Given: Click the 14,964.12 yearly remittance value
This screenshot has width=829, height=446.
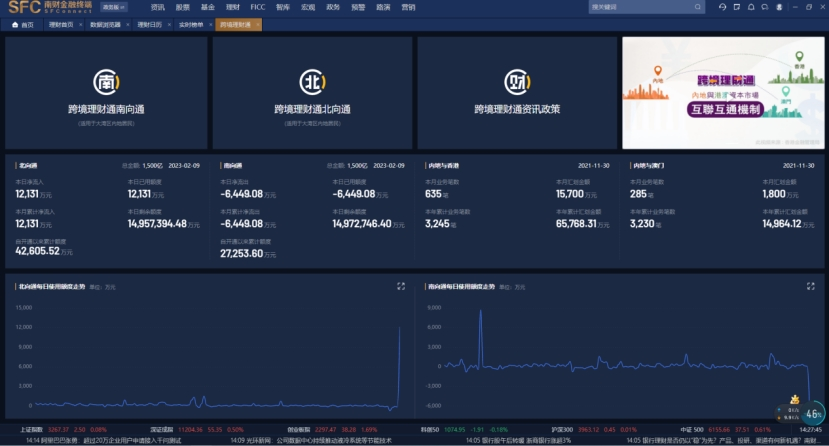Looking at the screenshot, I should tap(781, 224).
